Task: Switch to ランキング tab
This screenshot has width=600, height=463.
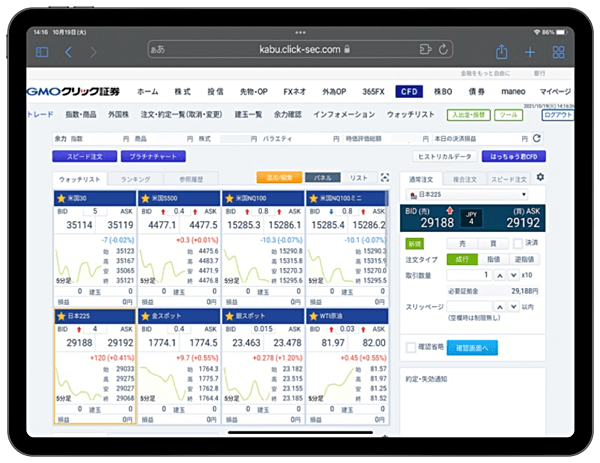Action: (x=135, y=179)
